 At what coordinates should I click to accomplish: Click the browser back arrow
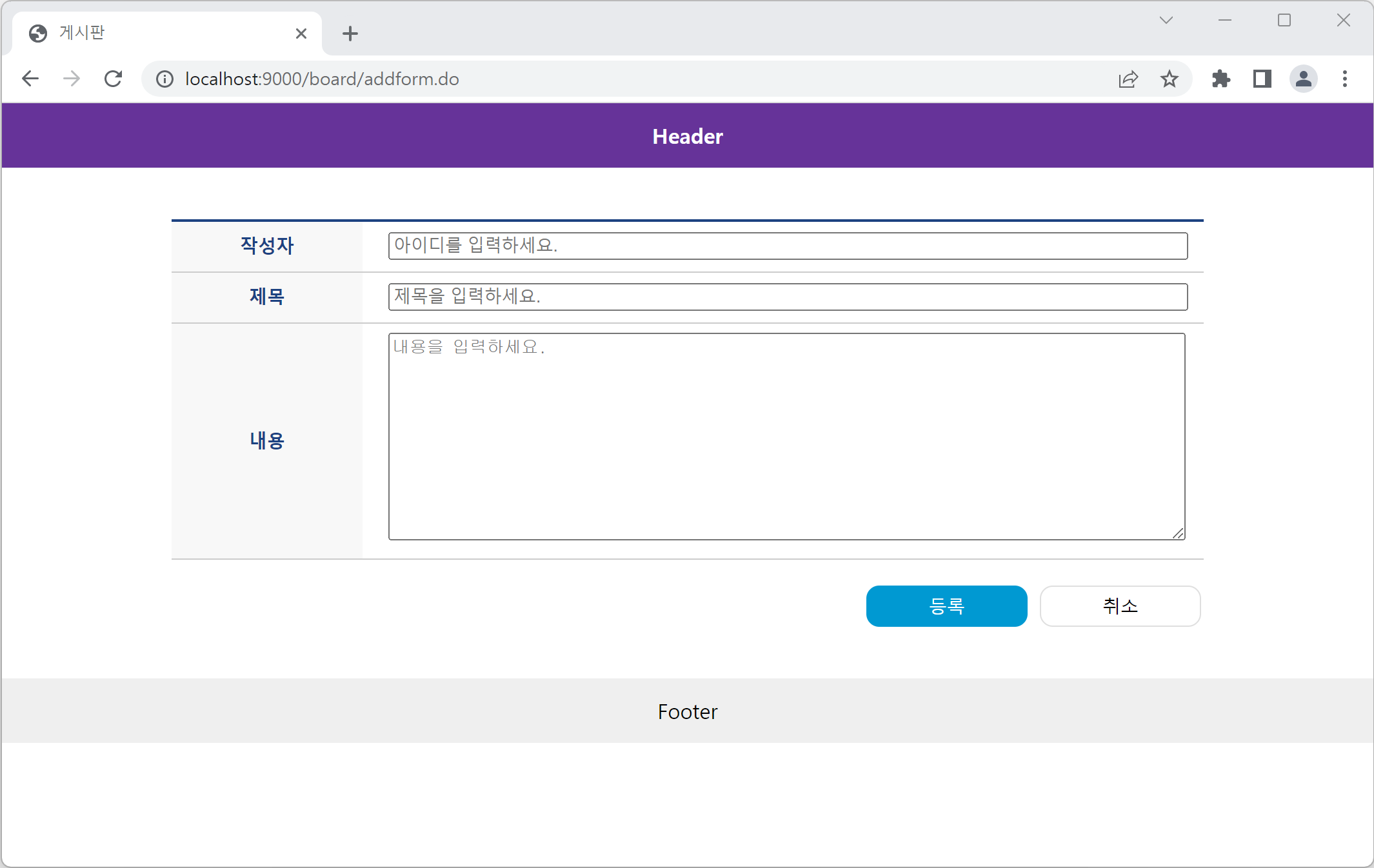click(30, 79)
